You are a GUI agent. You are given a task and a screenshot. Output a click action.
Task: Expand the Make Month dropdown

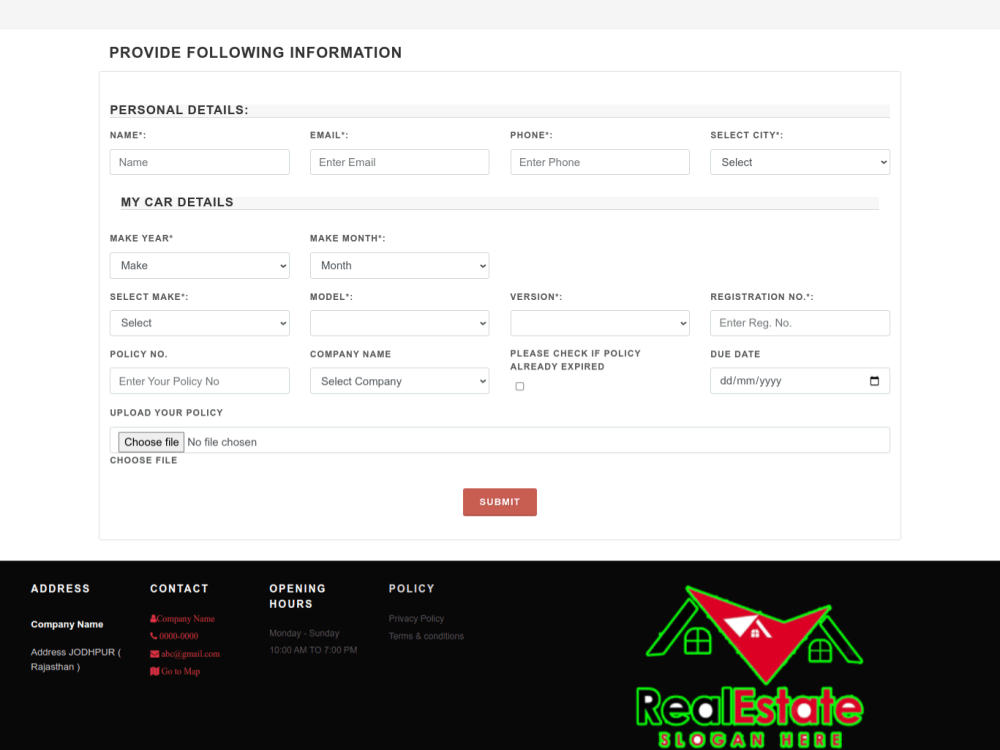(399, 265)
